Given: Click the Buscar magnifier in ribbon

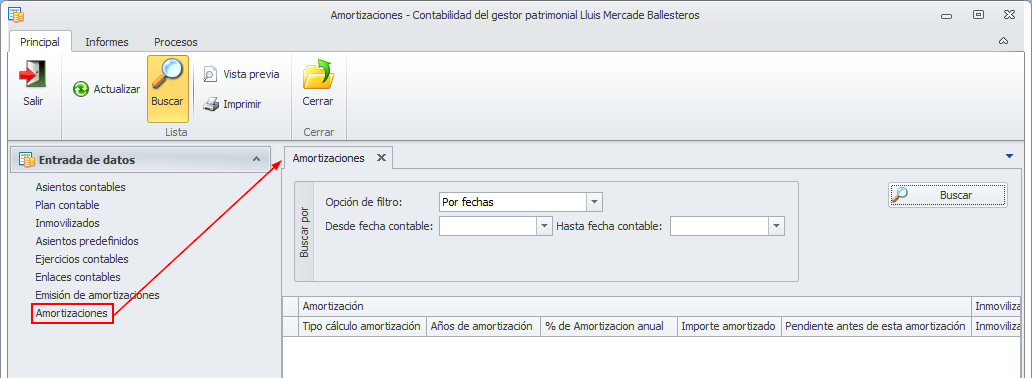Looking at the screenshot, I should point(167,75).
